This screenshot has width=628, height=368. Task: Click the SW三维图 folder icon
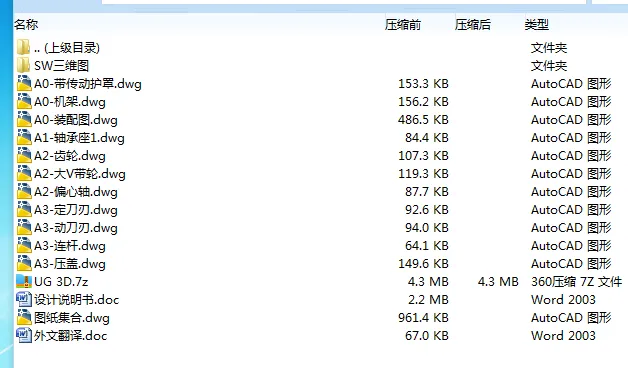(x=24, y=66)
